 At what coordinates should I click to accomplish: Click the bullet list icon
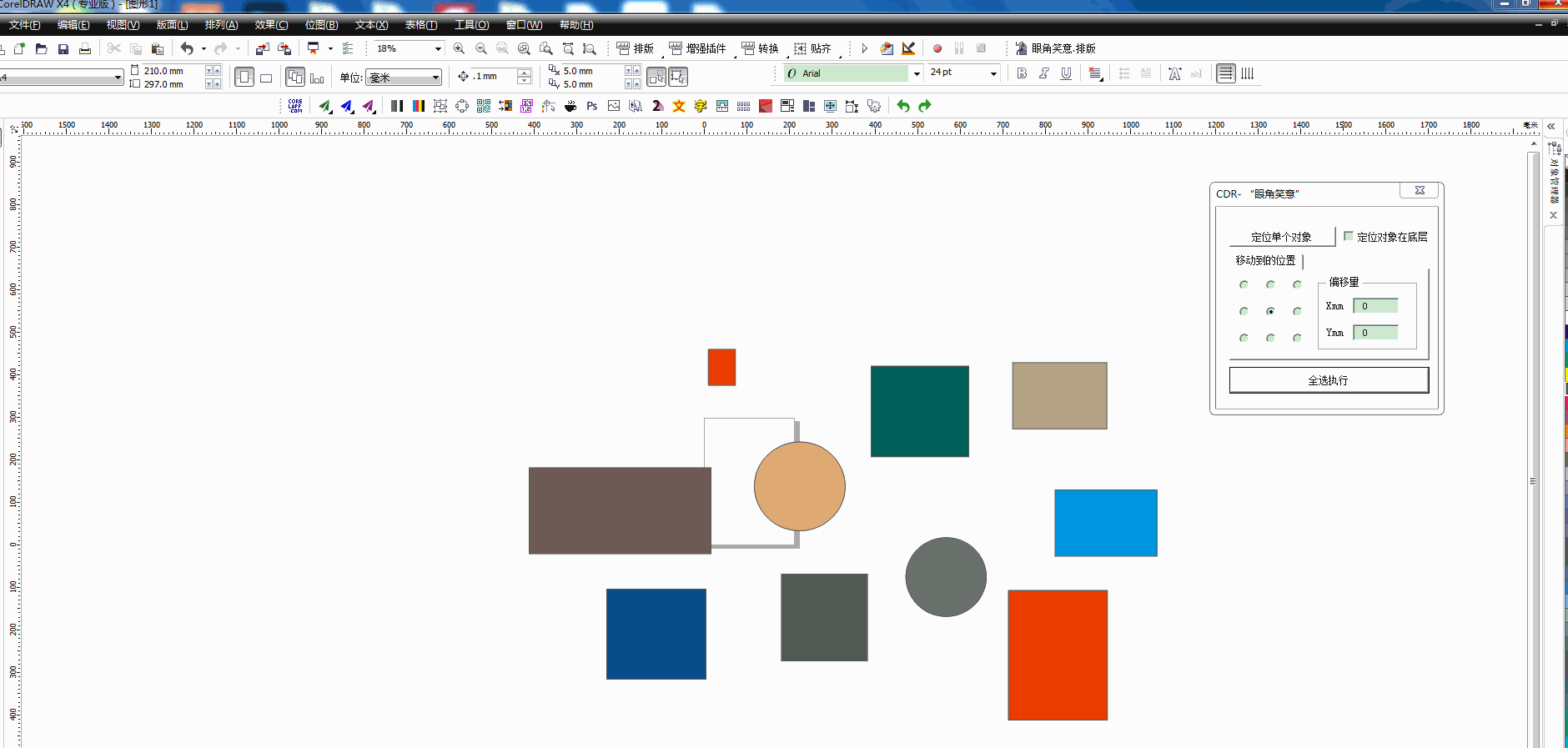[1124, 73]
